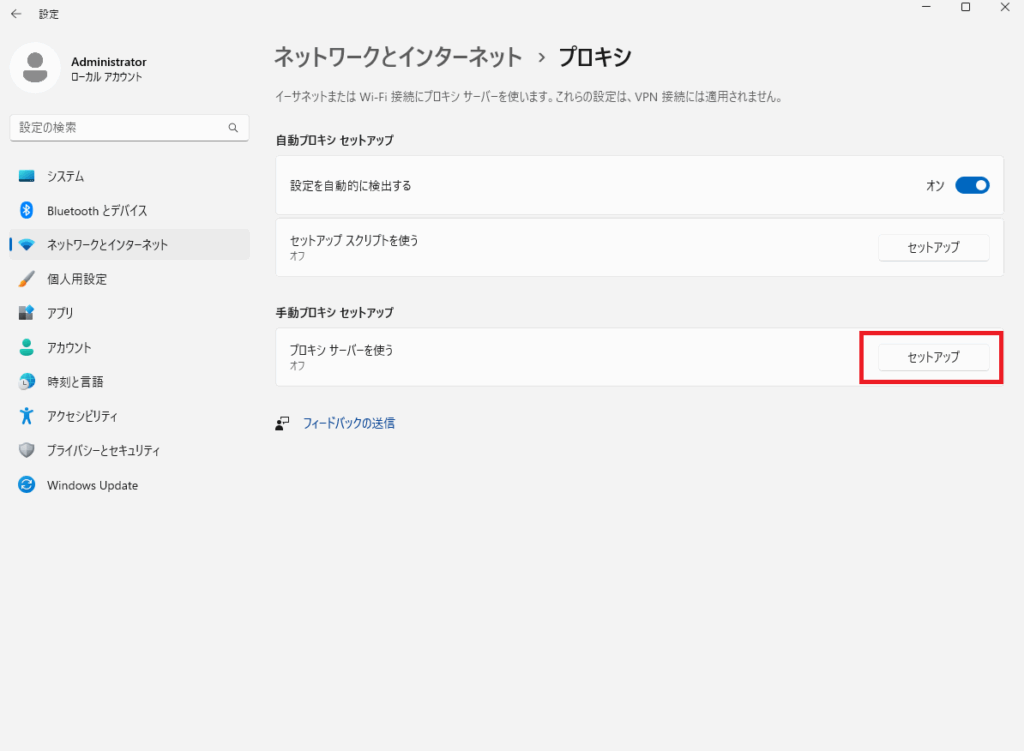Click the Administrator profile avatar

coord(35,68)
